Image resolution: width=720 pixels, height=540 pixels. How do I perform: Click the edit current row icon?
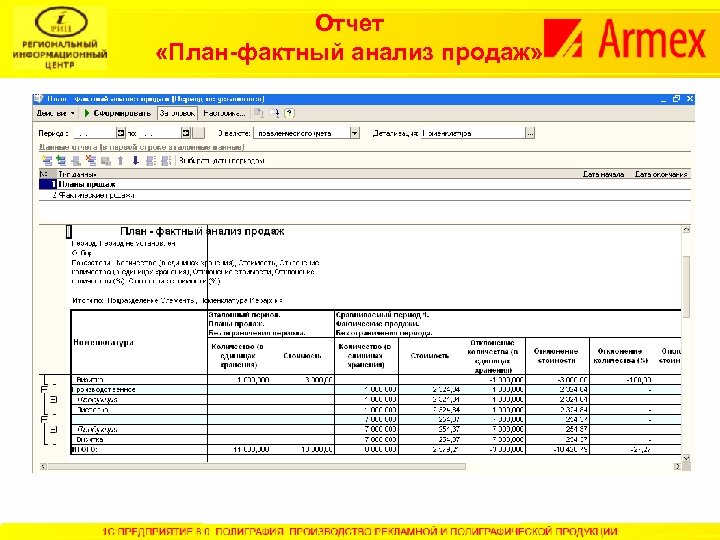(76, 161)
